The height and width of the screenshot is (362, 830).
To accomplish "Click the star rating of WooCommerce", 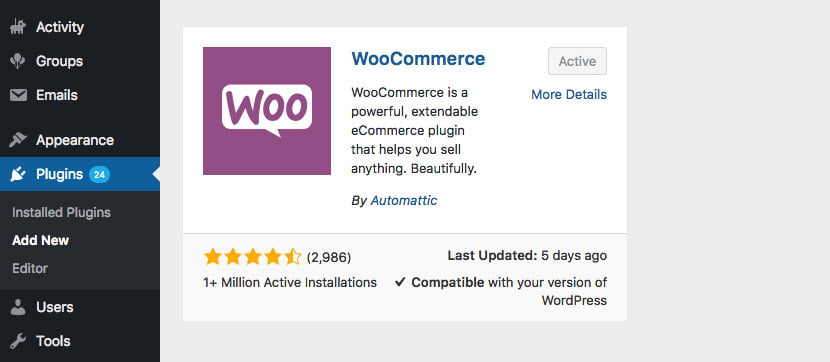I will click(x=252, y=257).
